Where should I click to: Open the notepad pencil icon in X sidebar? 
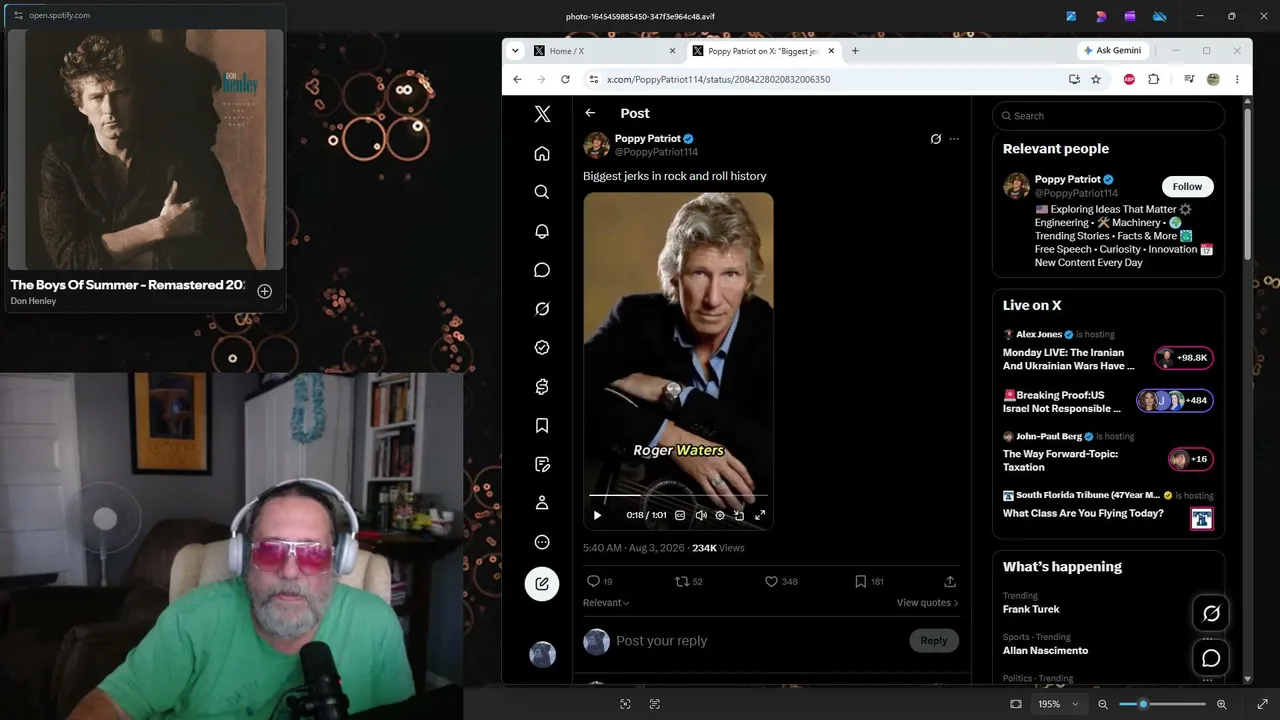click(x=542, y=464)
